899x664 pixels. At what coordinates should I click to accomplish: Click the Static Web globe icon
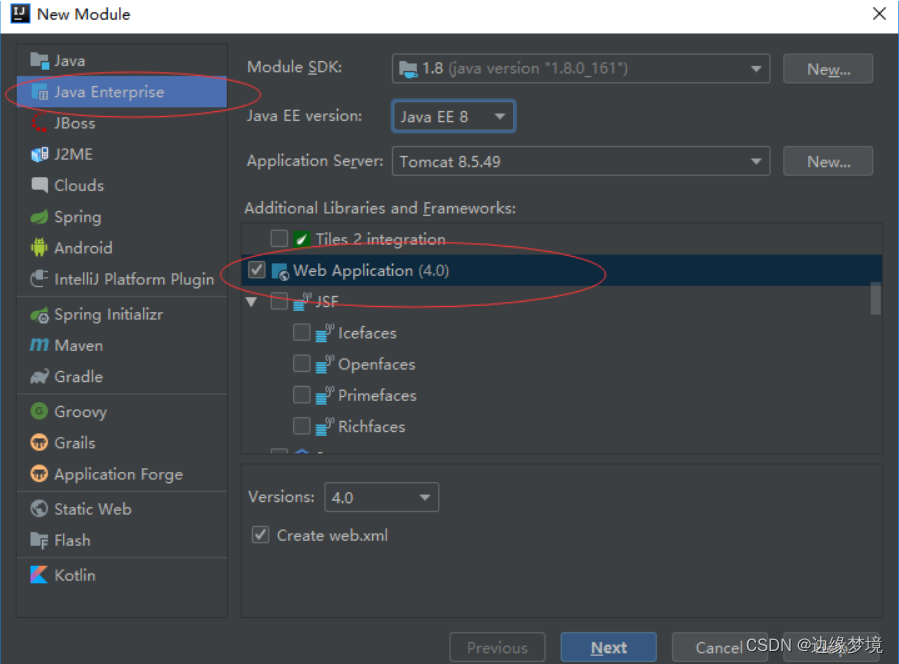point(39,509)
